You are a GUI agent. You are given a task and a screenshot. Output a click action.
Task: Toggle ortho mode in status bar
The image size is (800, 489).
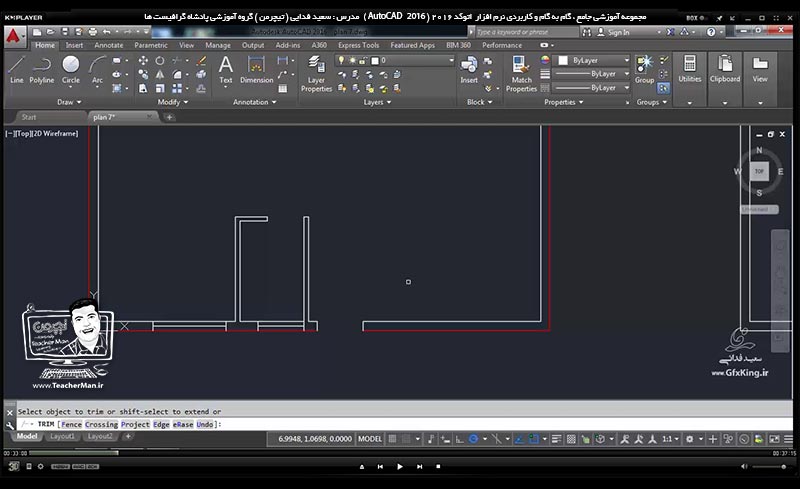[460, 439]
